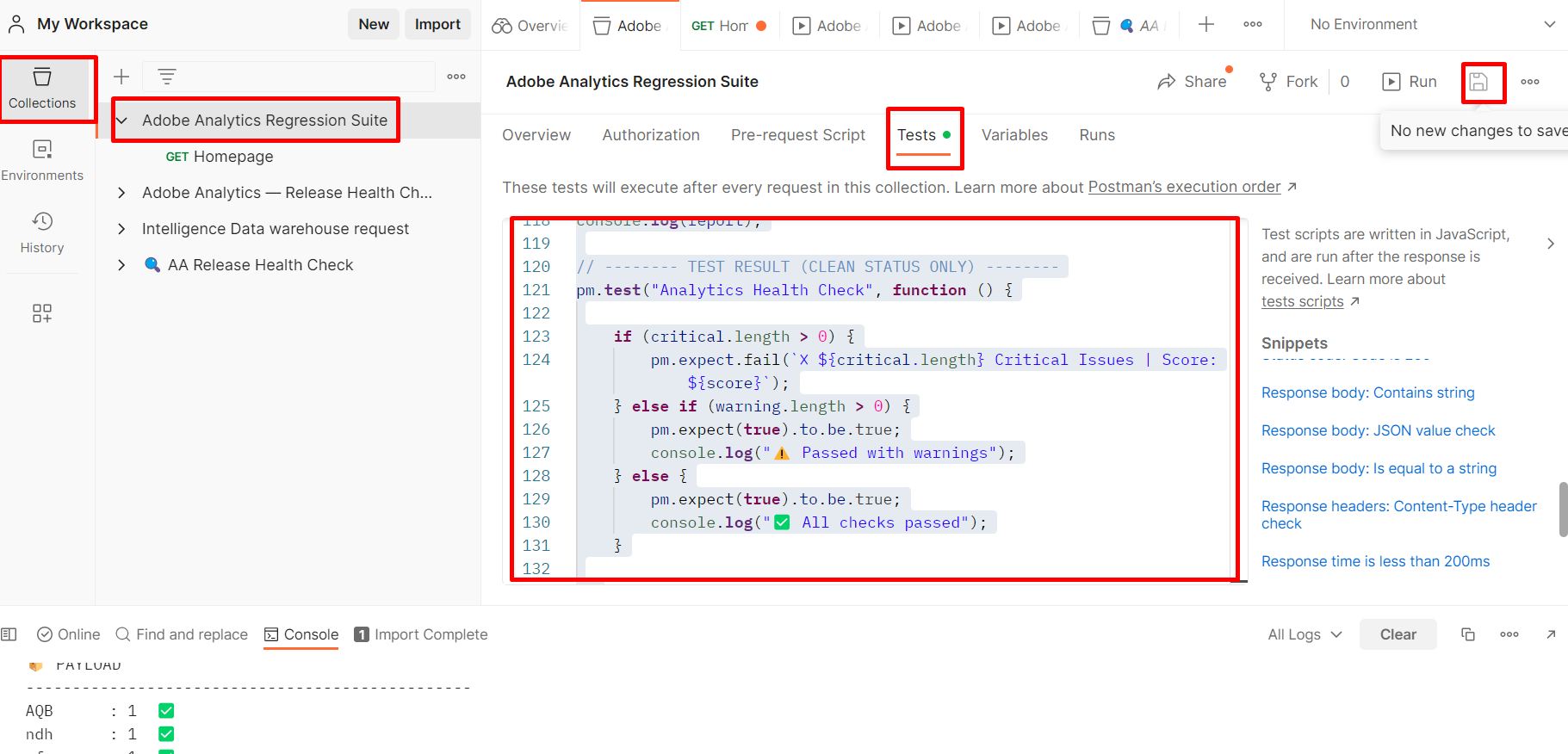The width and height of the screenshot is (1568, 754).
Task: Click the console.log "All checks passed" code line
Action: click(819, 522)
